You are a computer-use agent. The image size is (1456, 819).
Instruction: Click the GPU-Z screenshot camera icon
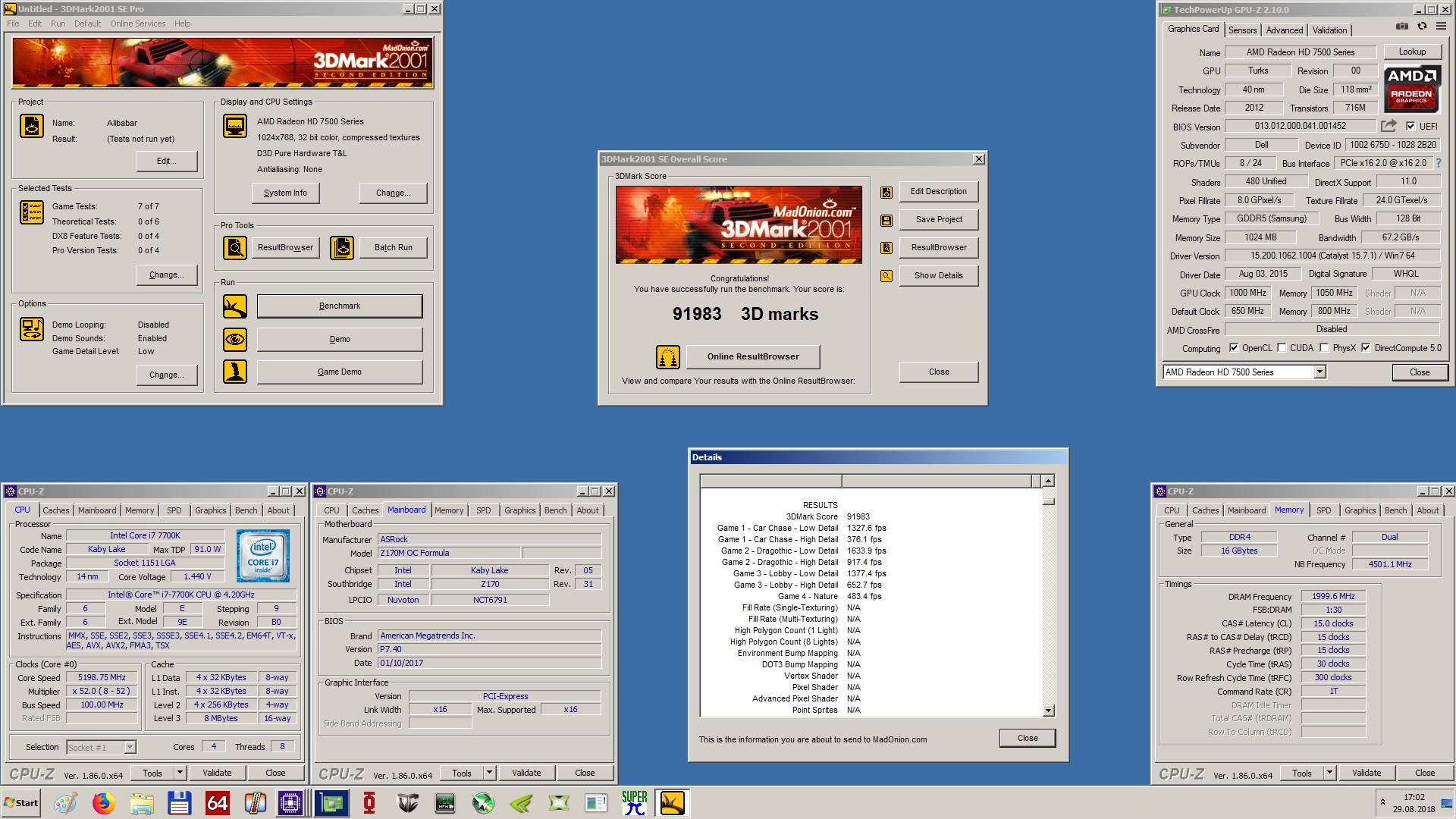pos(1402,27)
